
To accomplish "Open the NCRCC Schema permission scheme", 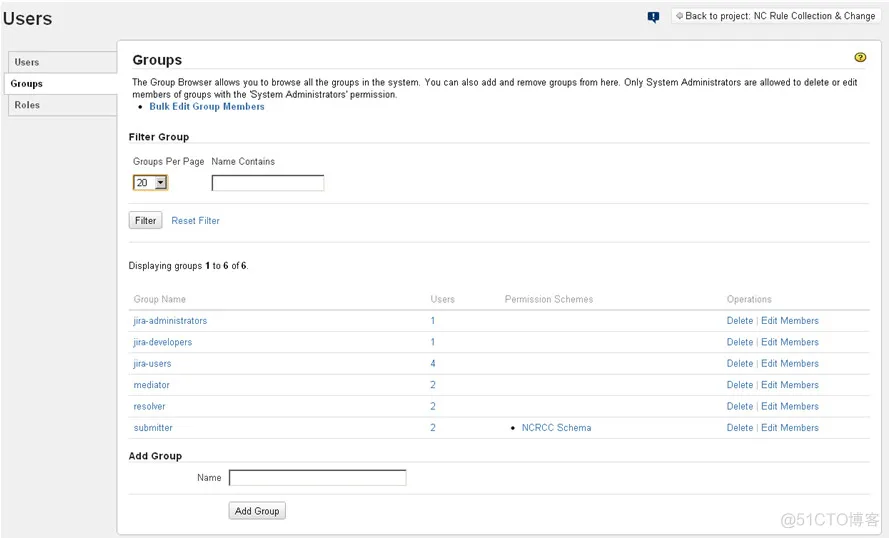I will pyautogui.click(x=556, y=428).
